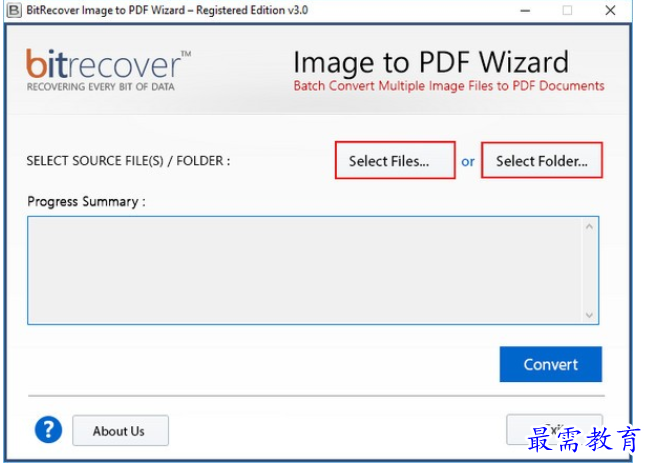
Task: Choose the Select Folder... button
Action: point(541,161)
